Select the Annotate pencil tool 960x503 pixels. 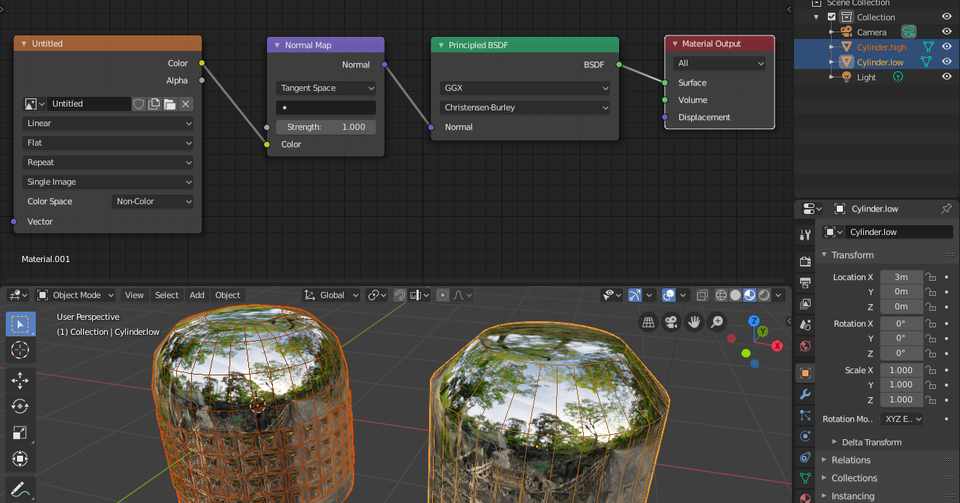(x=20, y=490)
